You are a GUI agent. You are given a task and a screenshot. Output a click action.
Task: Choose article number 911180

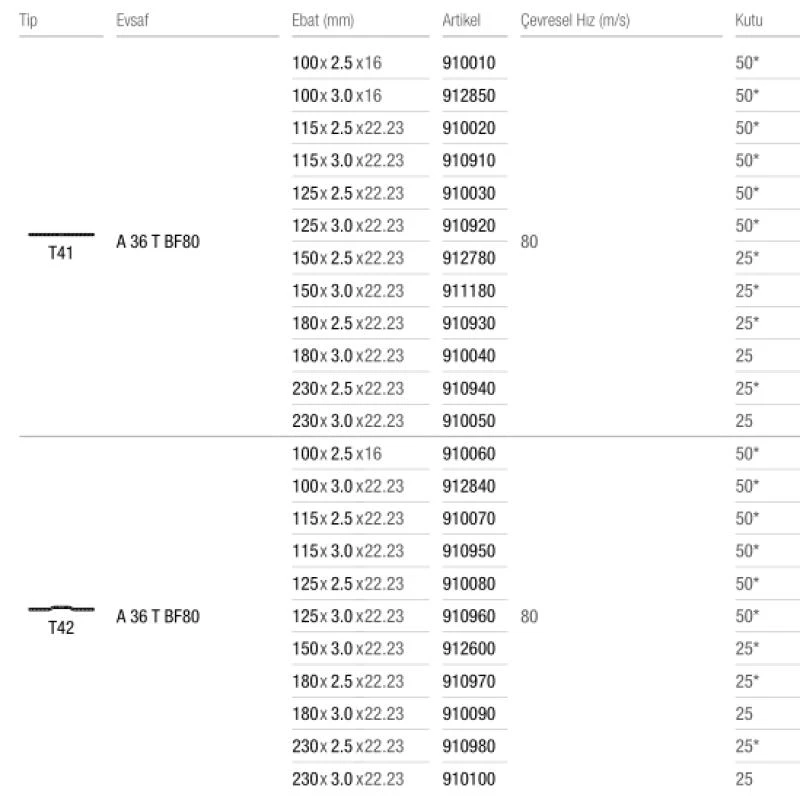pyautogui.click(x=469, y=291)
